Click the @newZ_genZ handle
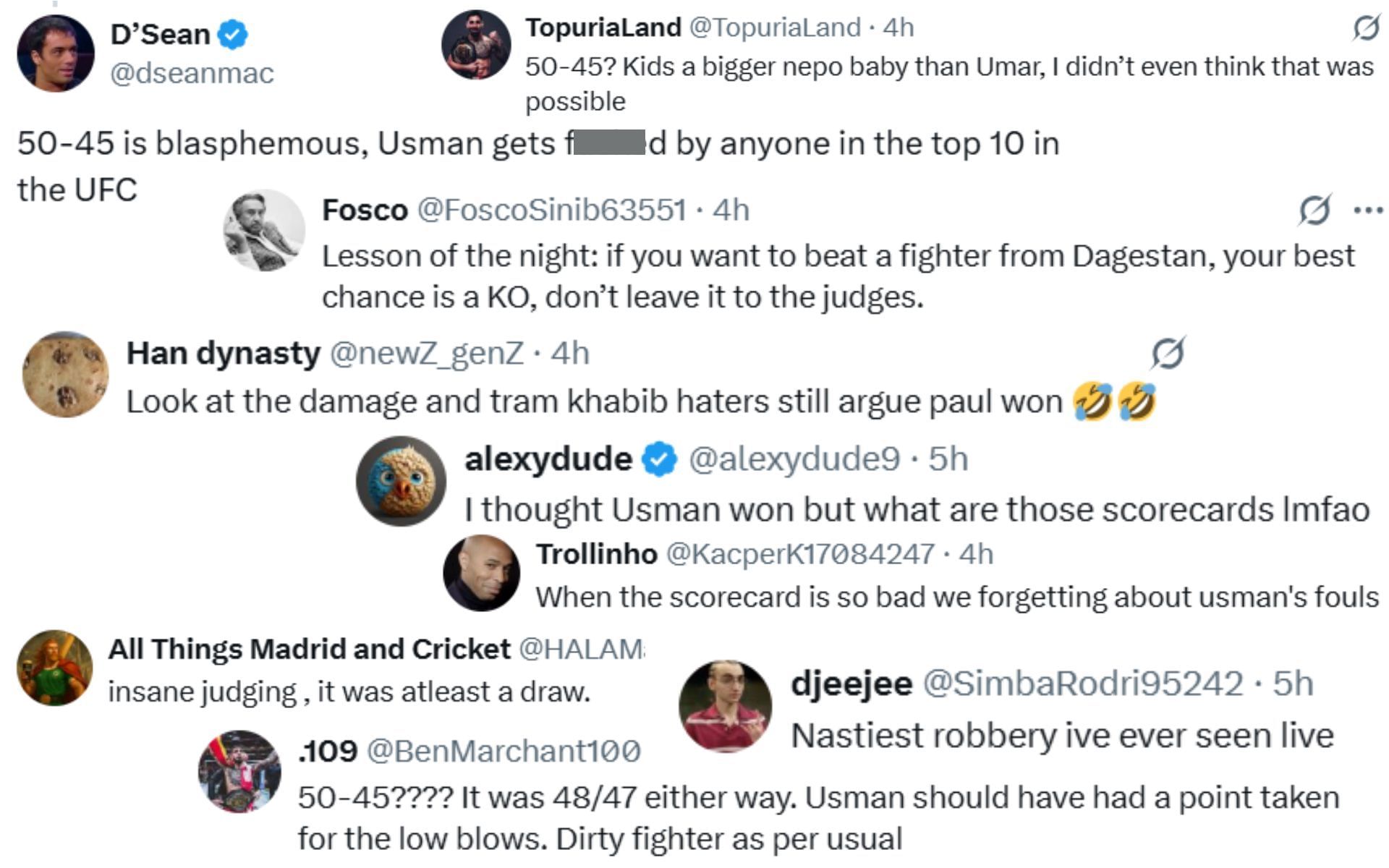 pyautogui.click(x=426, y=353)
